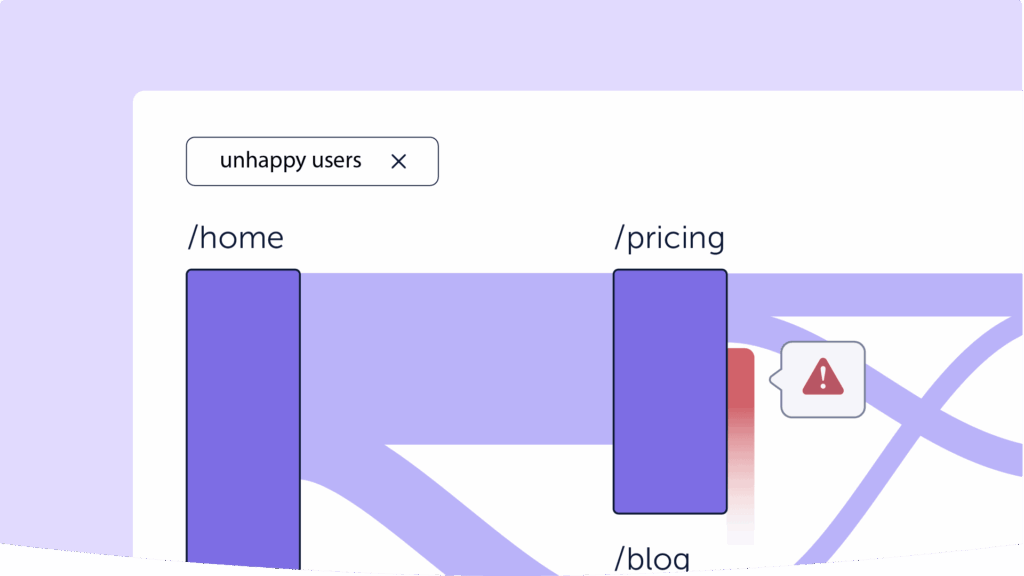This screenshot has width=1024, height=576.
Task: Remove the unhappy users filter via X
Action: (398, 161)
